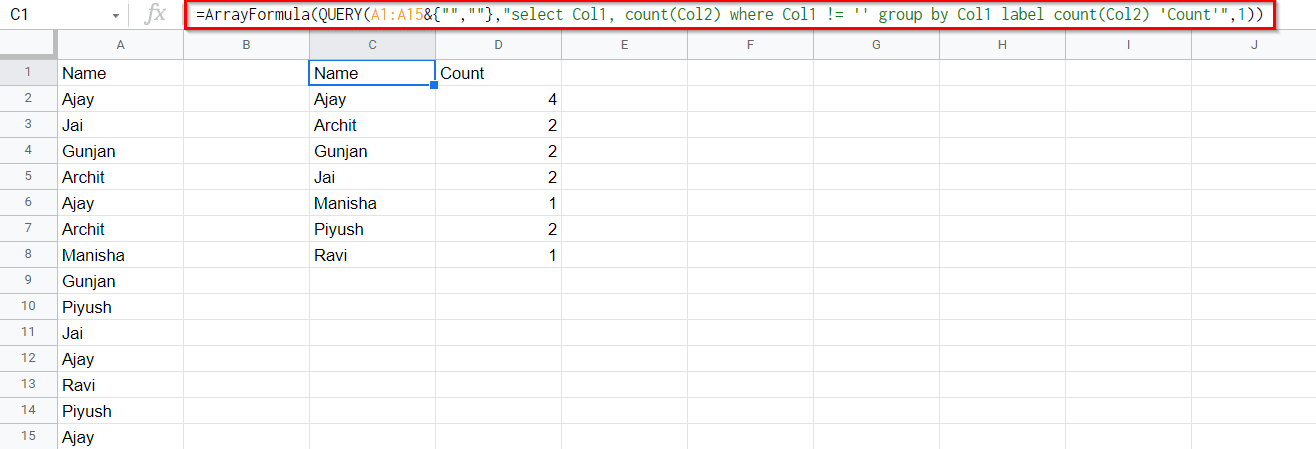The height and width of the screenshot is (449, 1316).
Task: Select row 2 header
Action: pos(28,99)
